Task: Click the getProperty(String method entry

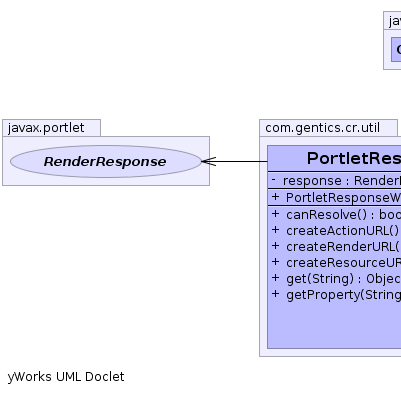Action: point(343,295)
